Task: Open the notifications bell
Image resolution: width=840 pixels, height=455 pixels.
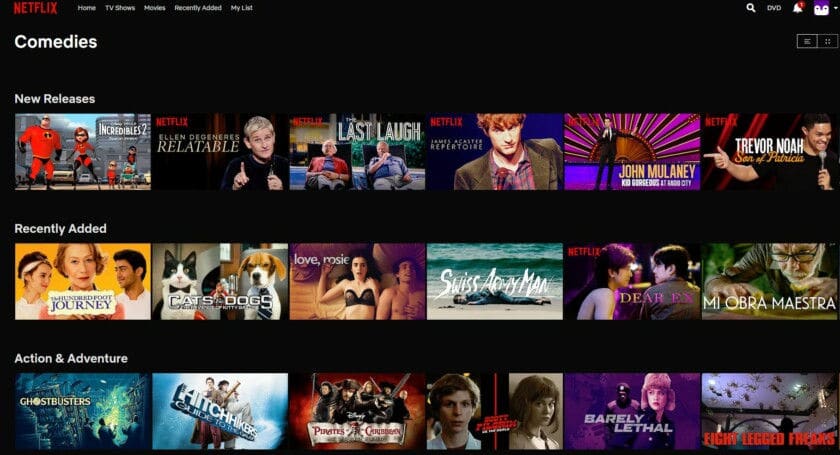Action: 798,8
